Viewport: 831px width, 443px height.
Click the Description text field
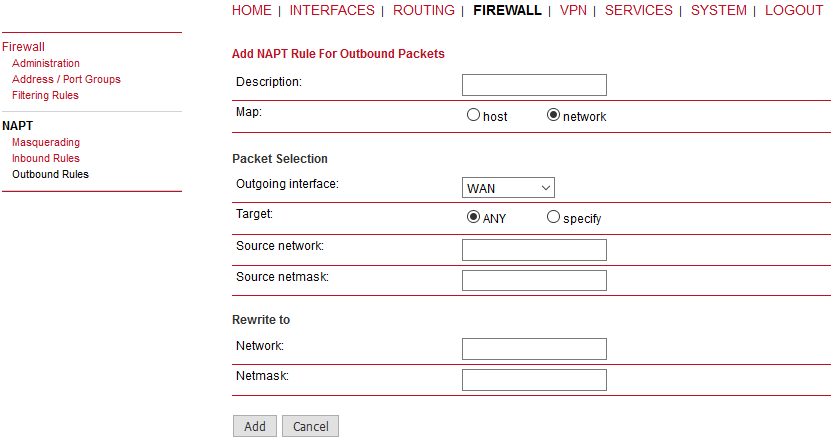tap(534, 85)
